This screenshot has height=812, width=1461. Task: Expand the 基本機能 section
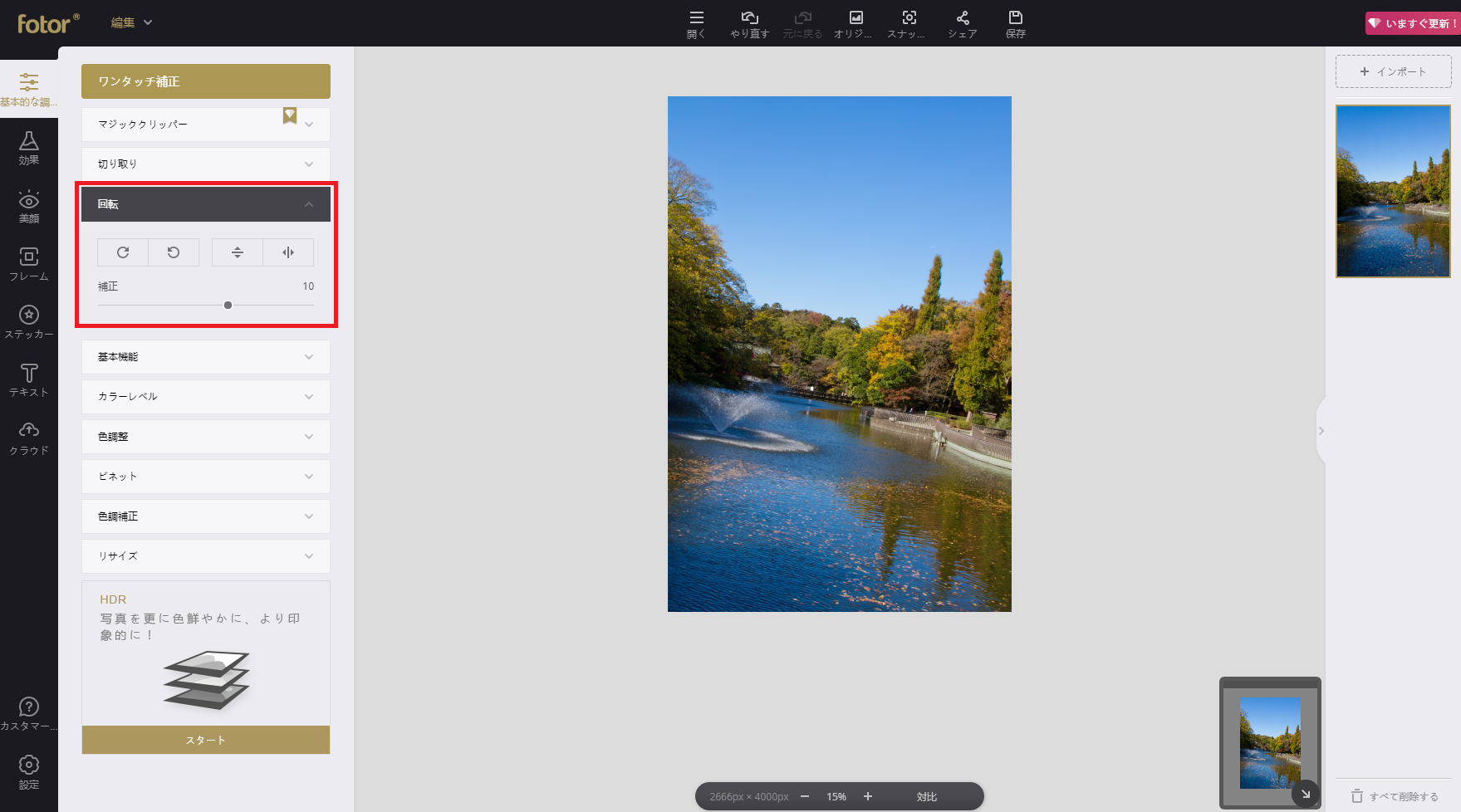pos(206,357)
